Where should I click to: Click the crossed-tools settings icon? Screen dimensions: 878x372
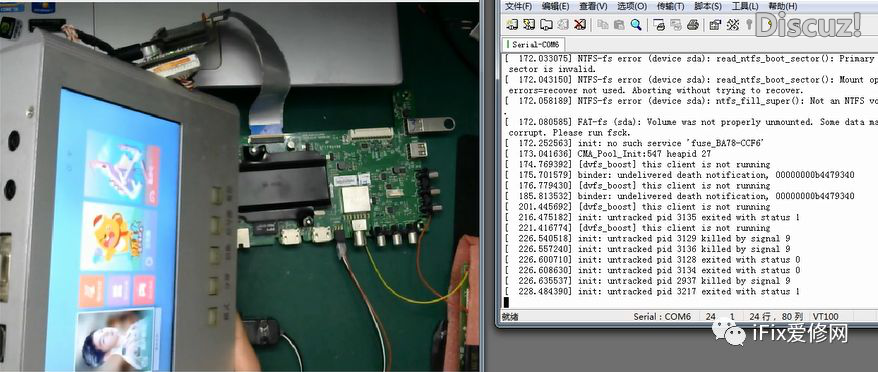pyautogui.click(x=732, y=25)
